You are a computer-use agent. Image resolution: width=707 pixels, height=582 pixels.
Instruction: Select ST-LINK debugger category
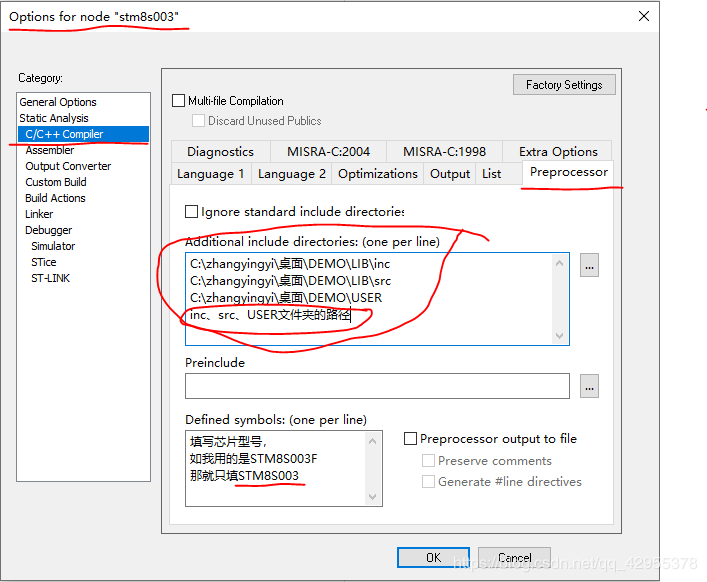pyautogui.click(x=50, y=278)
